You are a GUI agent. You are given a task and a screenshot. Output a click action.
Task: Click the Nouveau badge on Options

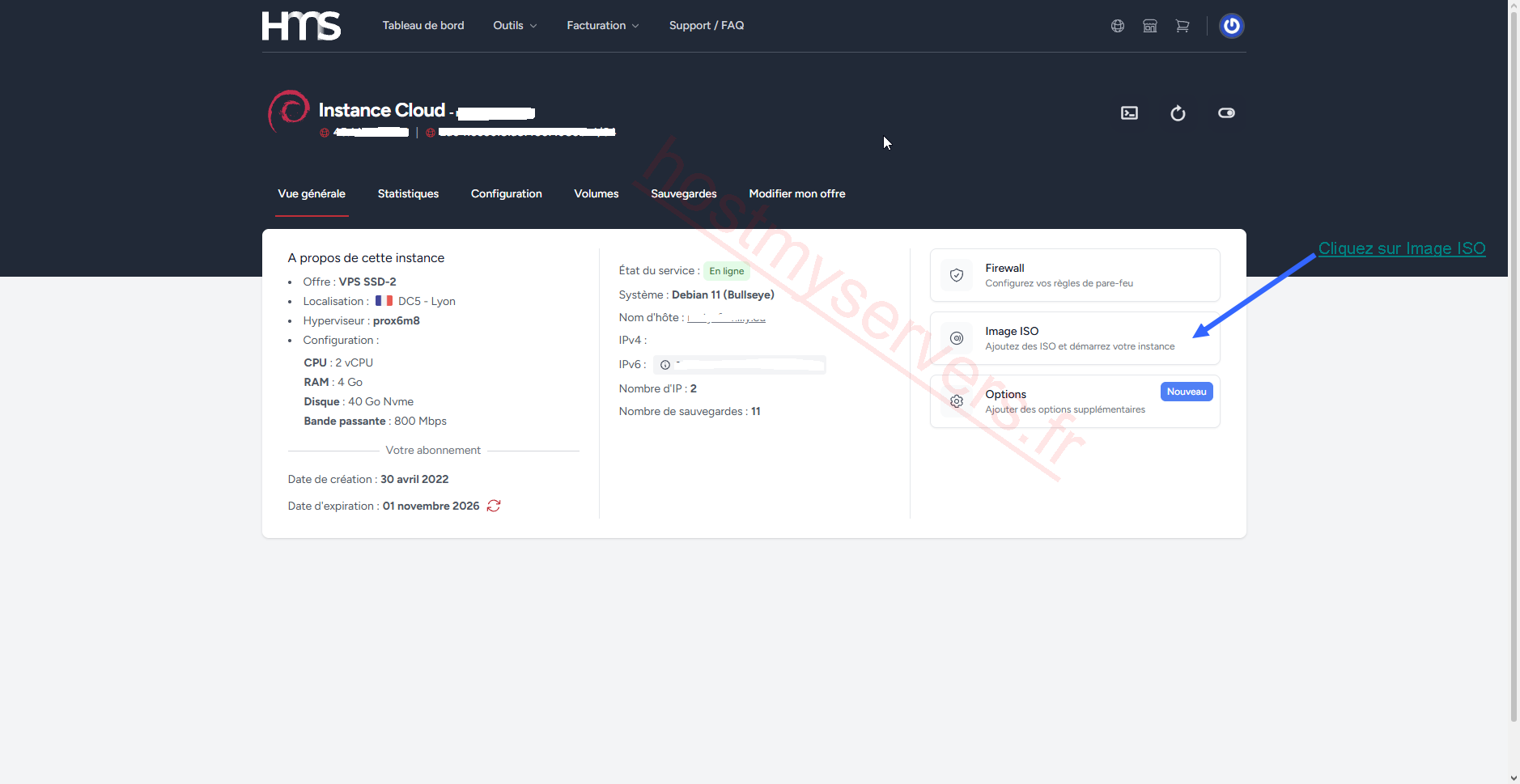click(1187, 392)
